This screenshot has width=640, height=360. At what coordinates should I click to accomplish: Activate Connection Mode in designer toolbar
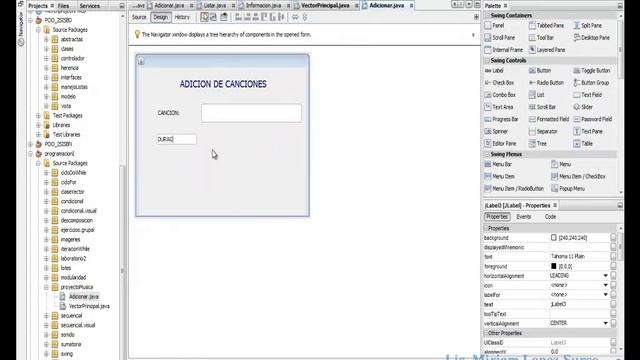[x=213, y=17]
